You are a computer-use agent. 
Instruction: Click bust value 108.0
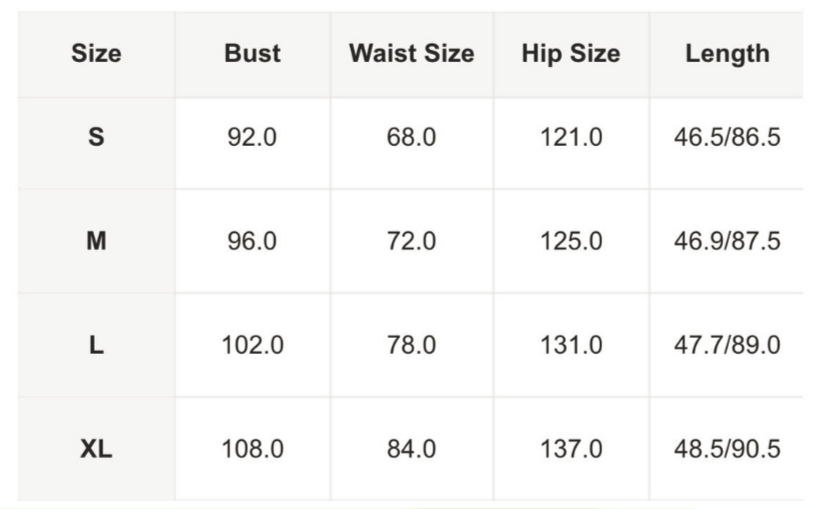[252, 450]
